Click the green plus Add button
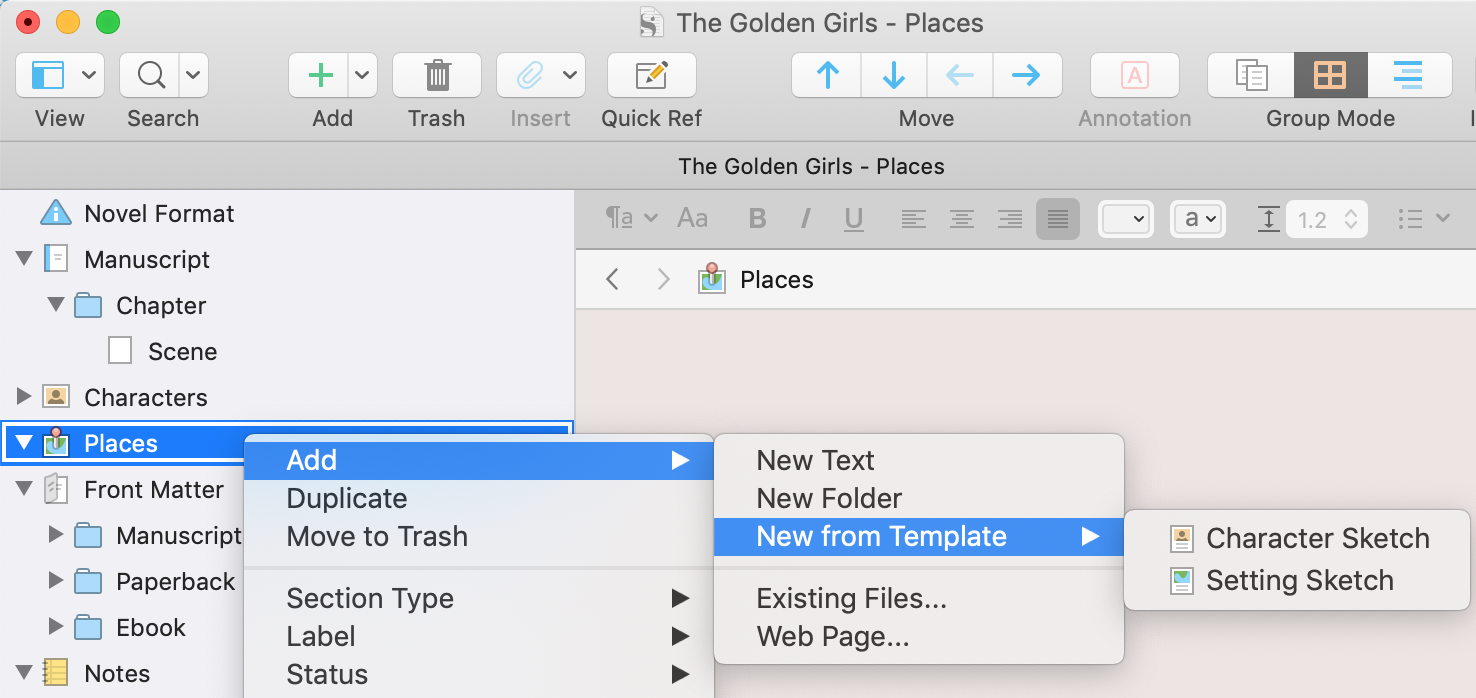Viewport: 1476px width, 698px height. pos(319,75)
